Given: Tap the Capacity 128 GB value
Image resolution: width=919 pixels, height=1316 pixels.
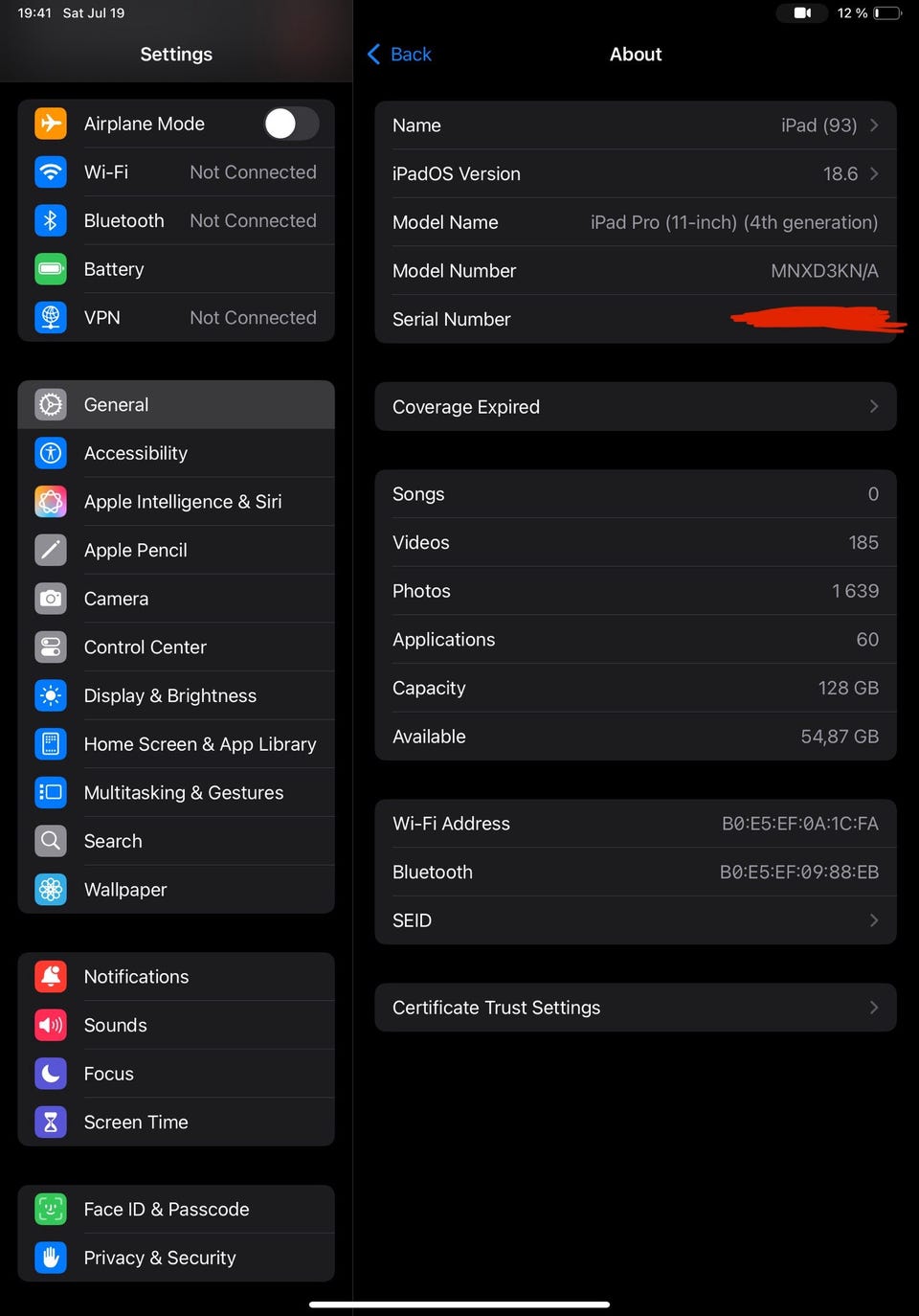Looking at the screenshot, I should pyautogui.click(x=848, y=688).
